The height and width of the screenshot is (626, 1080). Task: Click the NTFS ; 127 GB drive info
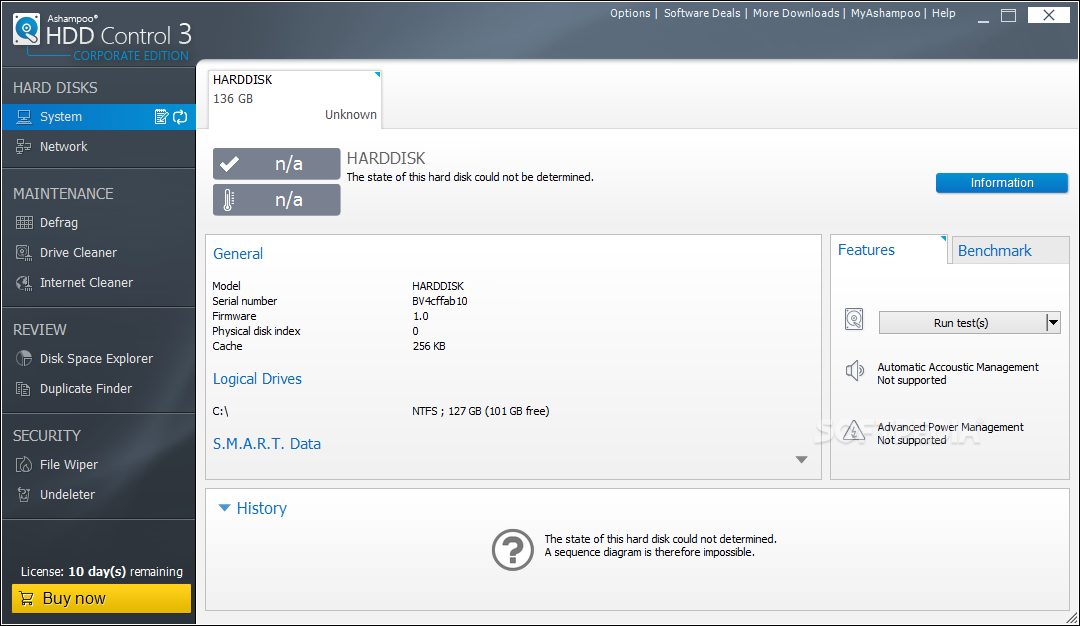click(x=481, y=411)
